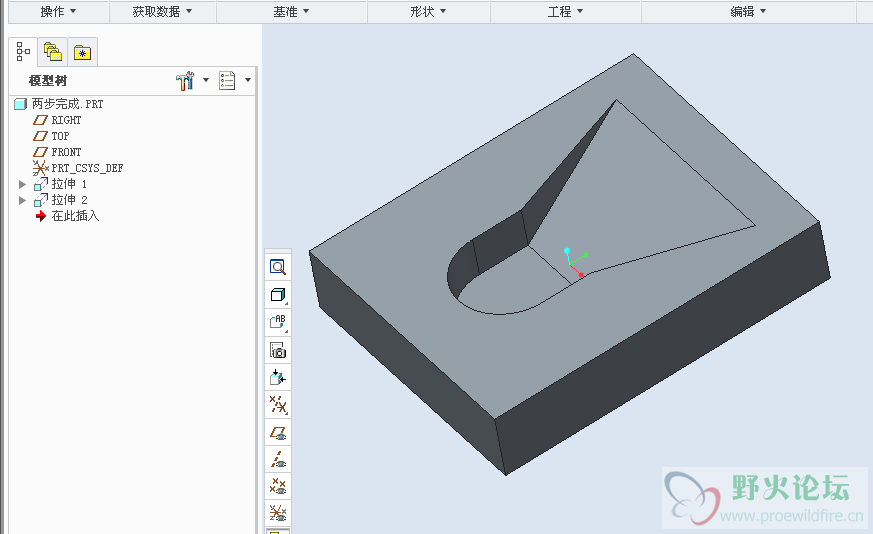Click the red insert-here arrow icon
The width and height of the screenshot is (873, 534).
pyautogui.click(x=41, y=216)
